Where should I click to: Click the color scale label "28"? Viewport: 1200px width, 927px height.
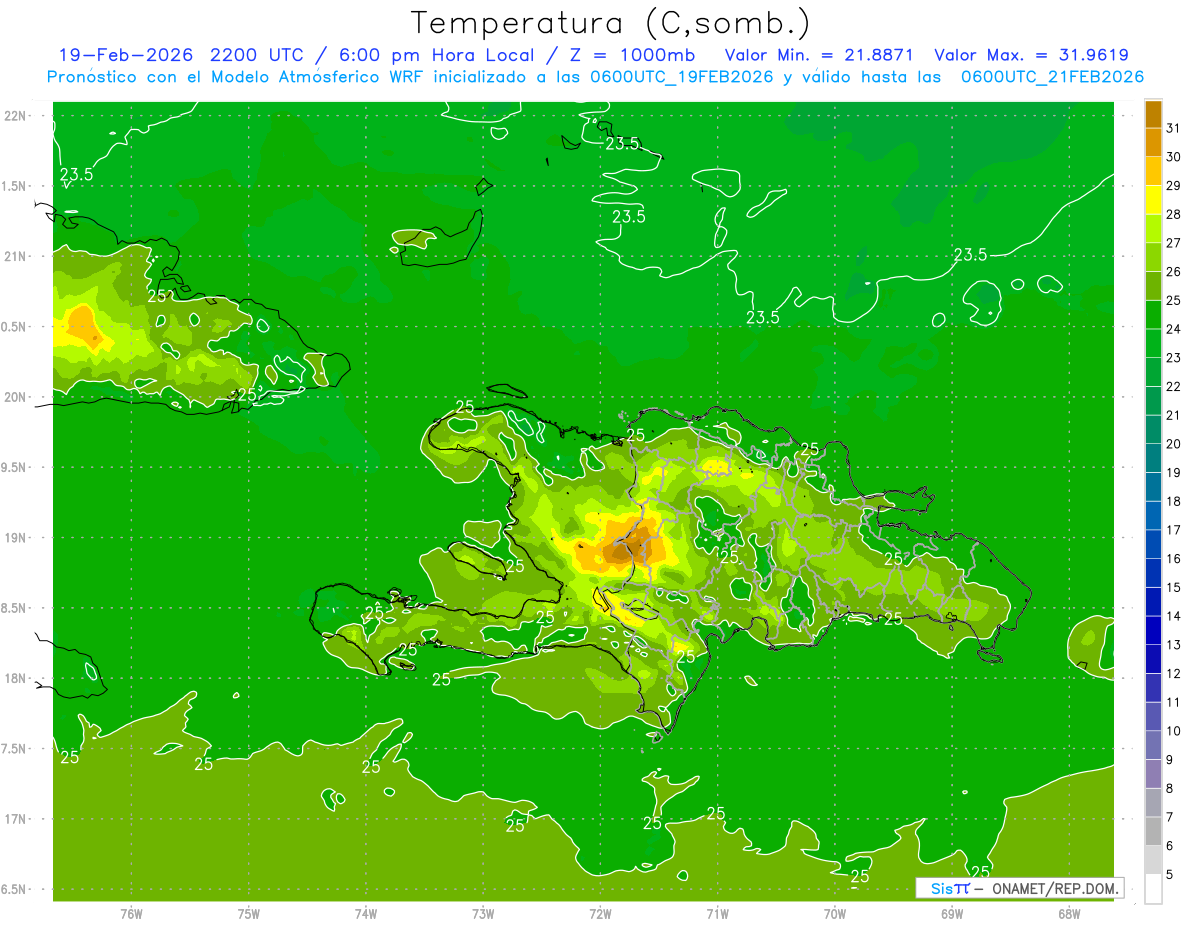[x=1173, y=214]
